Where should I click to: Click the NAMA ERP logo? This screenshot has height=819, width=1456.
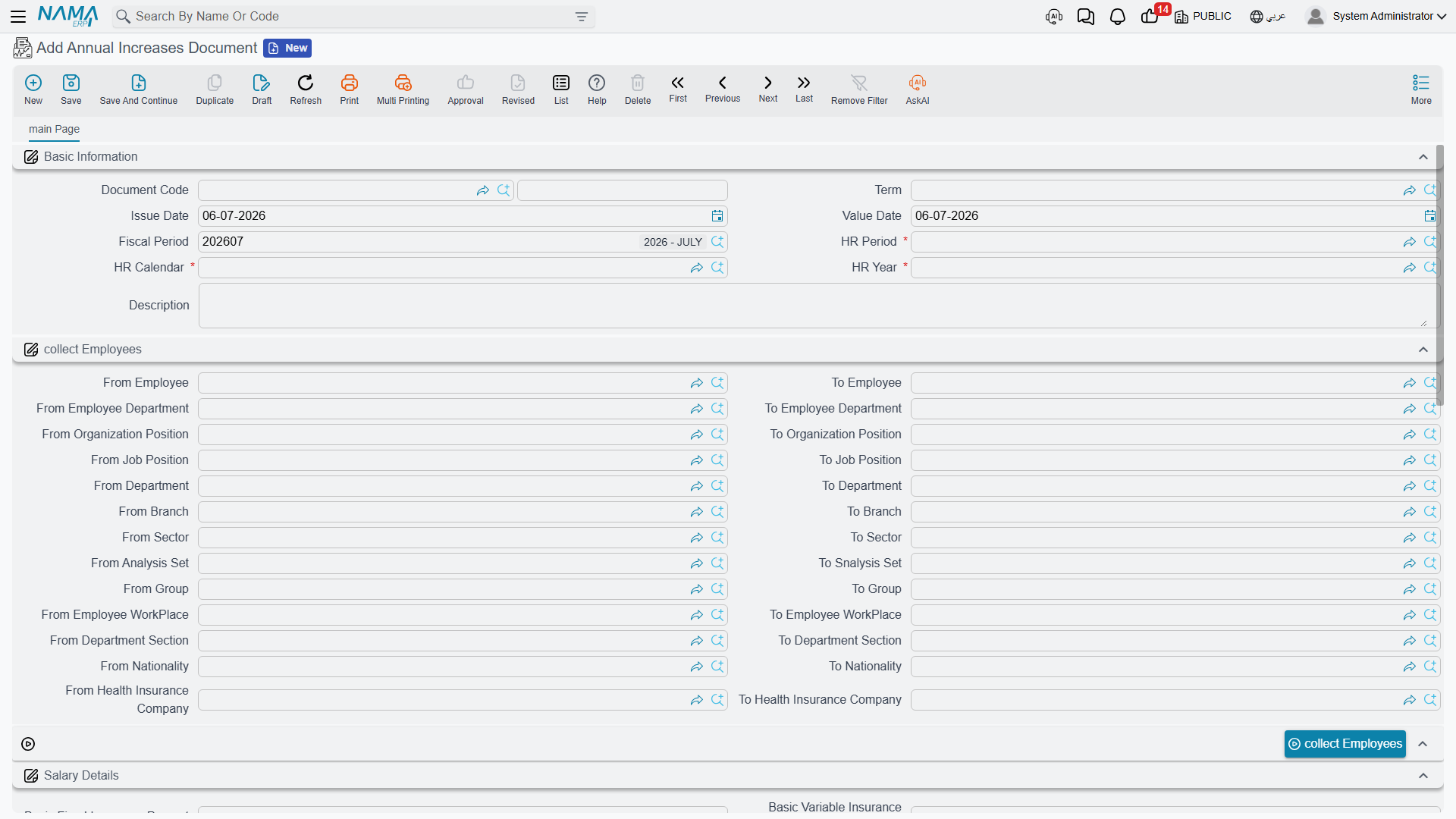pyautogui.click(x=67, y=16)
